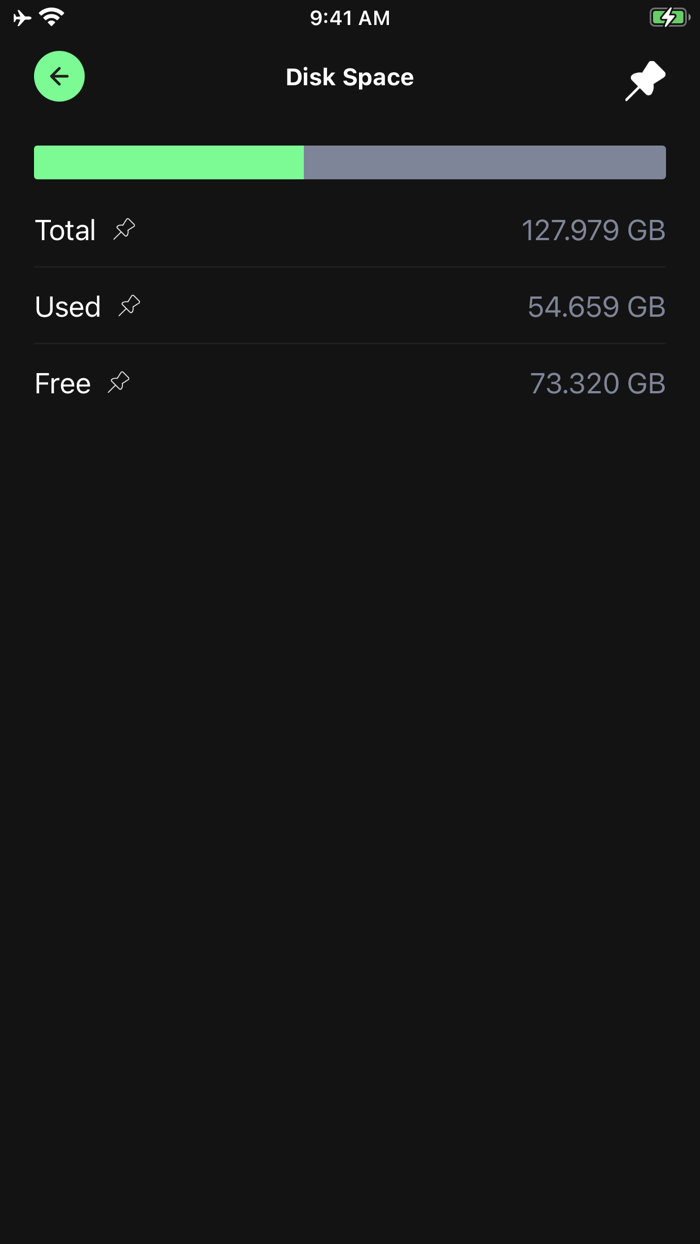Tap the green back arrow button
This screenshot has height=1244, width=700.
point(59,76)
